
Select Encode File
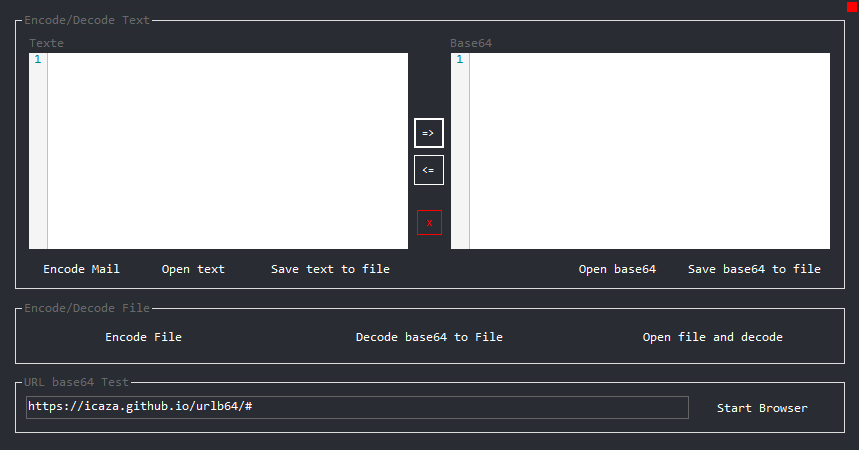point(143,337)
